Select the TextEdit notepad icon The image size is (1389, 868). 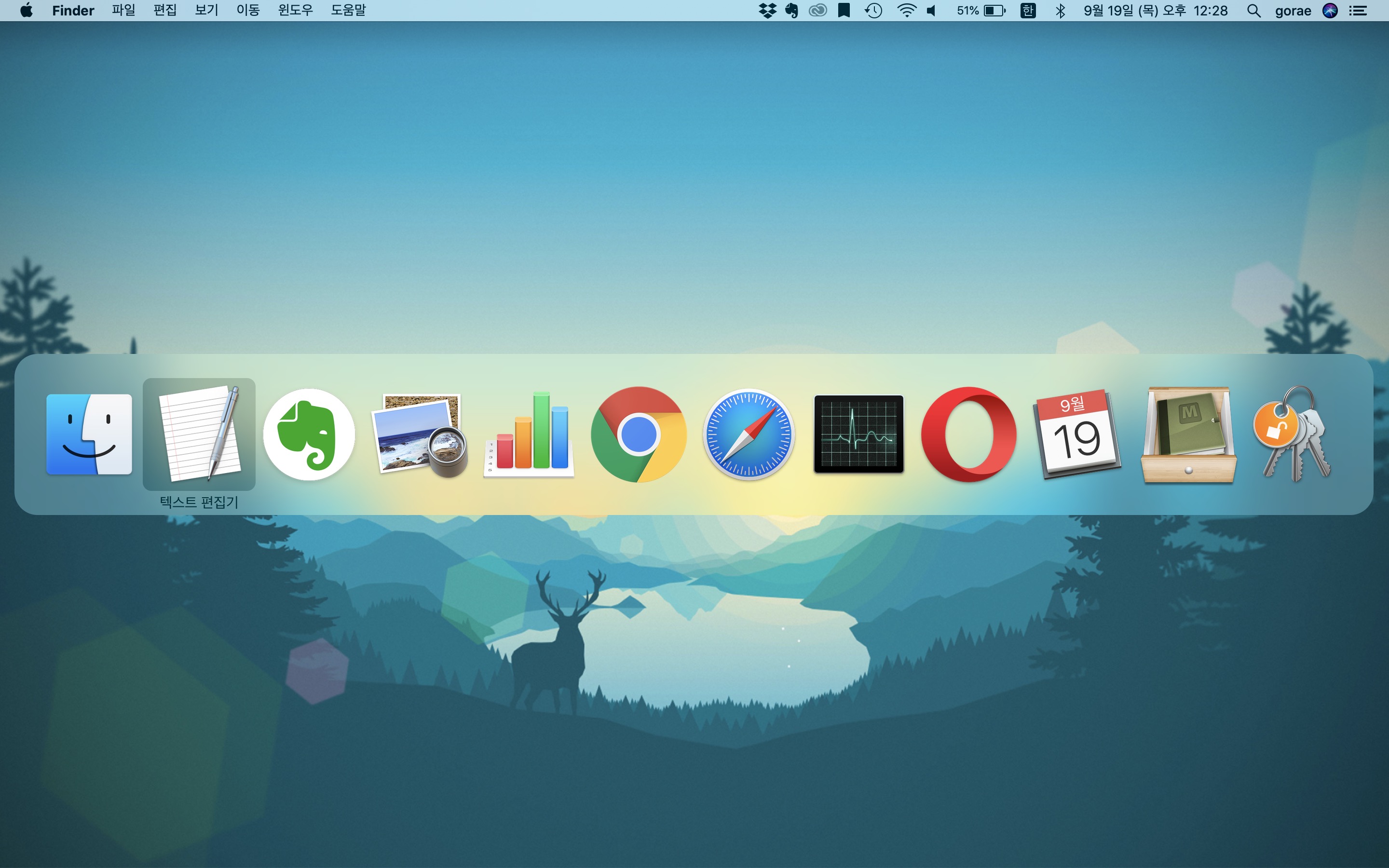[x=199, y=434]
